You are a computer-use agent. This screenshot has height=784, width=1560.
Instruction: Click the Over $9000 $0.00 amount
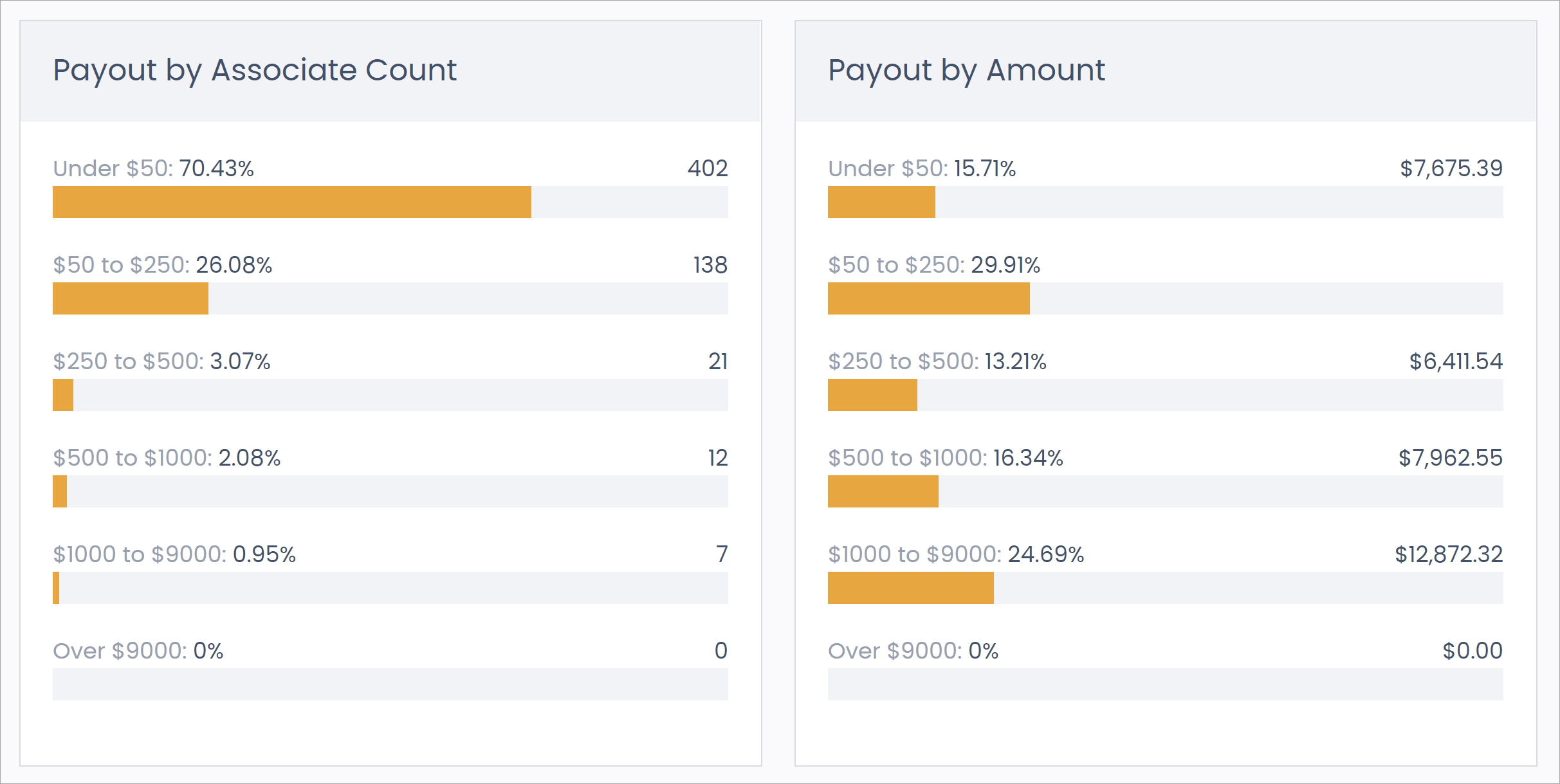point(1473,651)
